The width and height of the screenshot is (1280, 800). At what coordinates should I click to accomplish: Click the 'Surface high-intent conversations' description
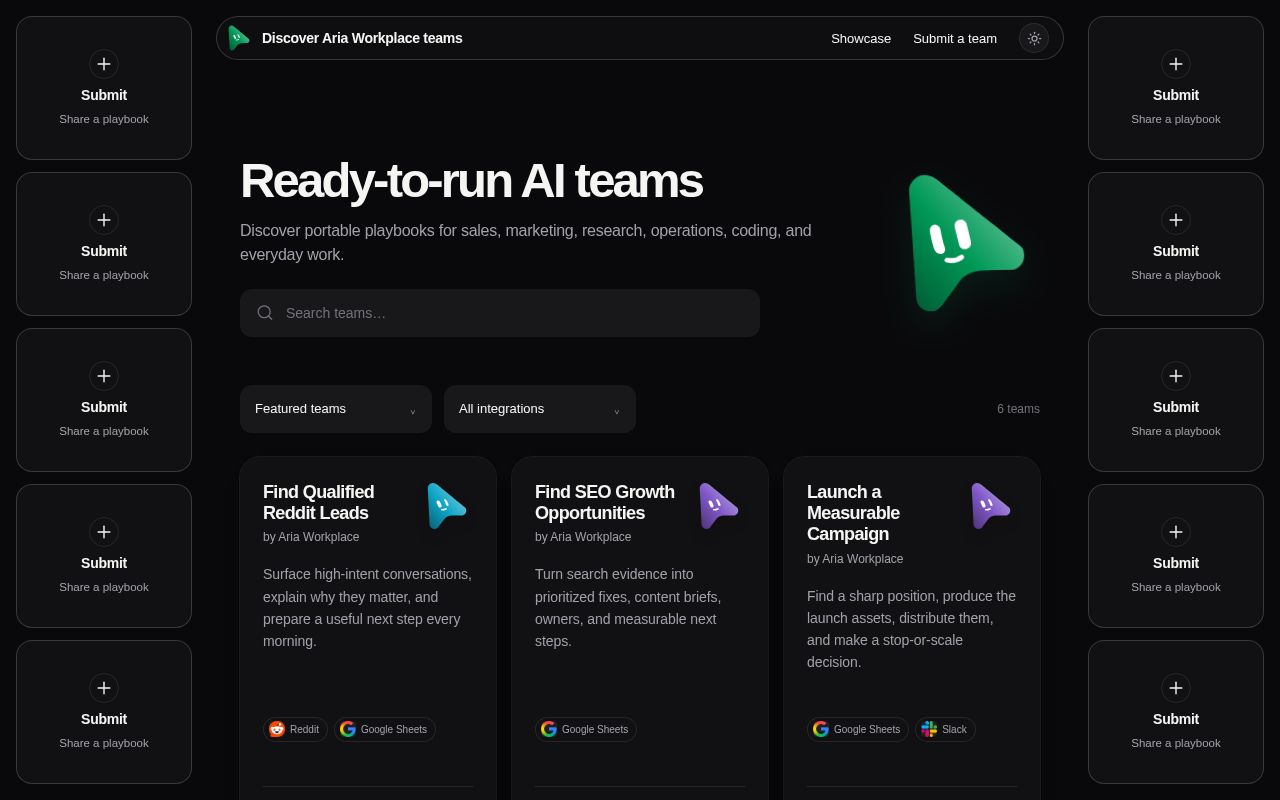click(367, 607)
